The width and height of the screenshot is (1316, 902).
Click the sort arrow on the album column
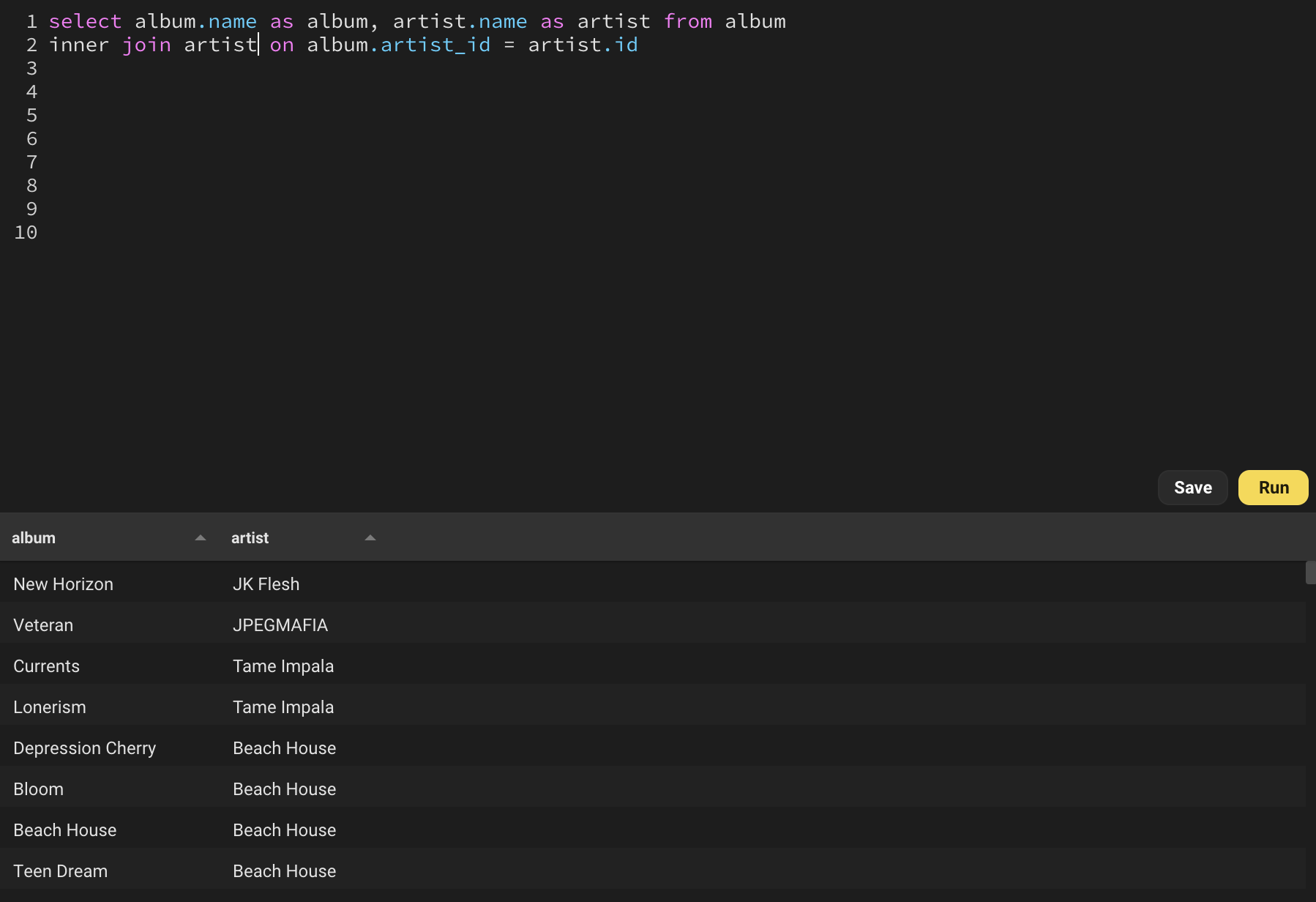(199, 538)
